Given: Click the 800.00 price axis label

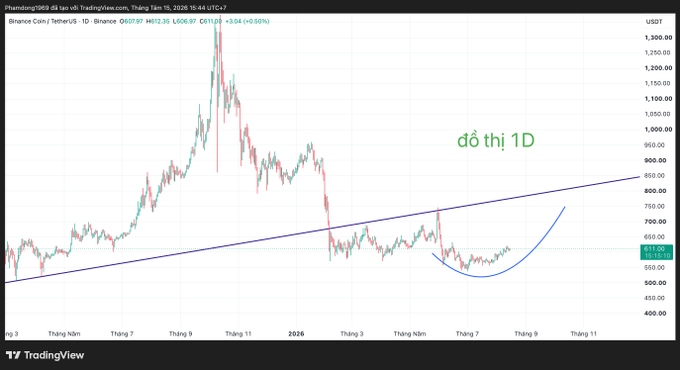Looking at the screenshot, I should point(655,191).
